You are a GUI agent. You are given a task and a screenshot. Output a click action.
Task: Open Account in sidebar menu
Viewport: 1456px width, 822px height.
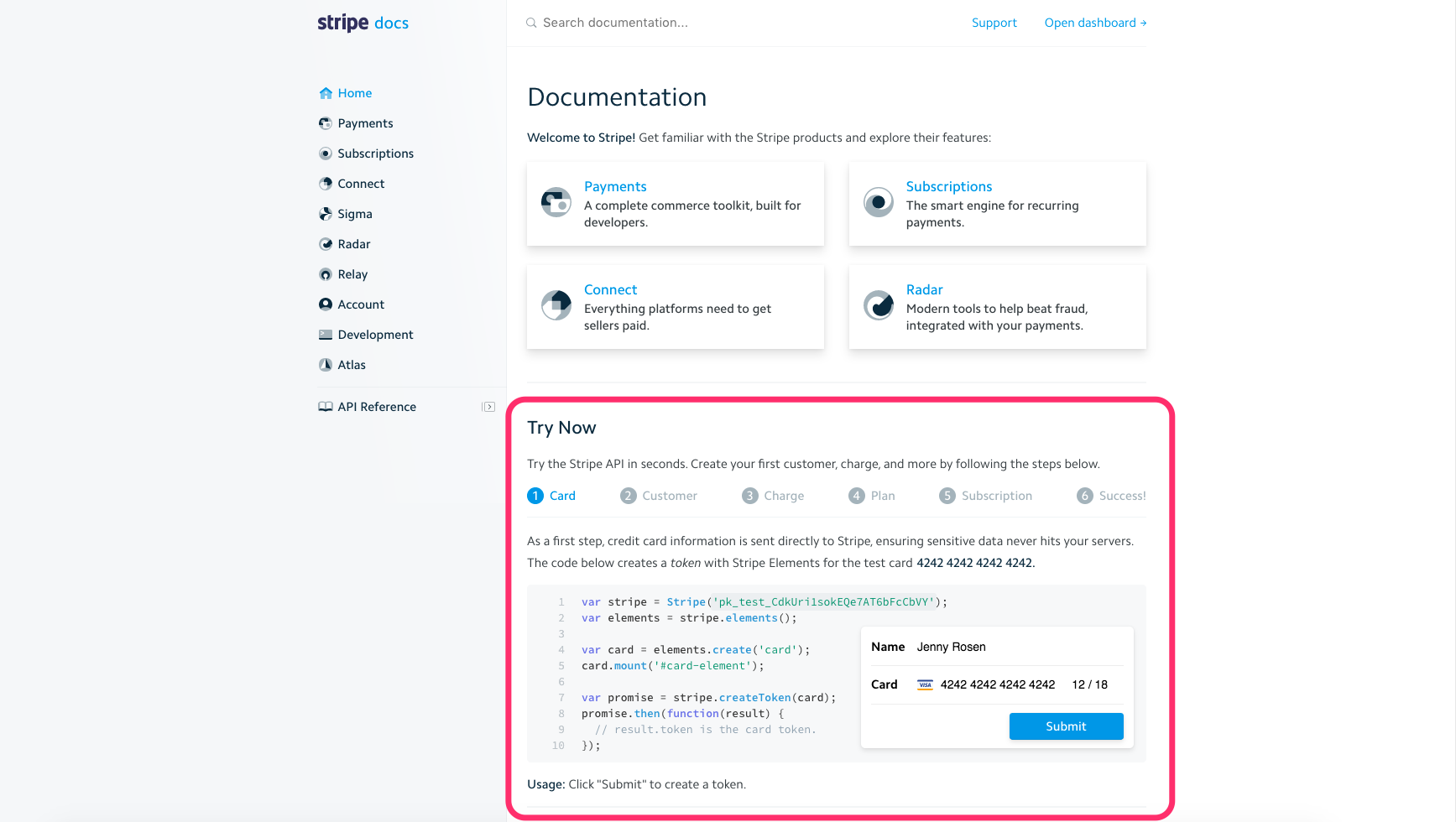point(361,304)
